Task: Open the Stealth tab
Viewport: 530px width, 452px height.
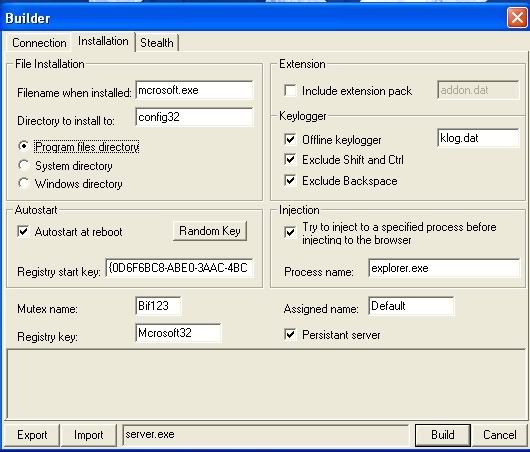Action: [x=157, y=43]
